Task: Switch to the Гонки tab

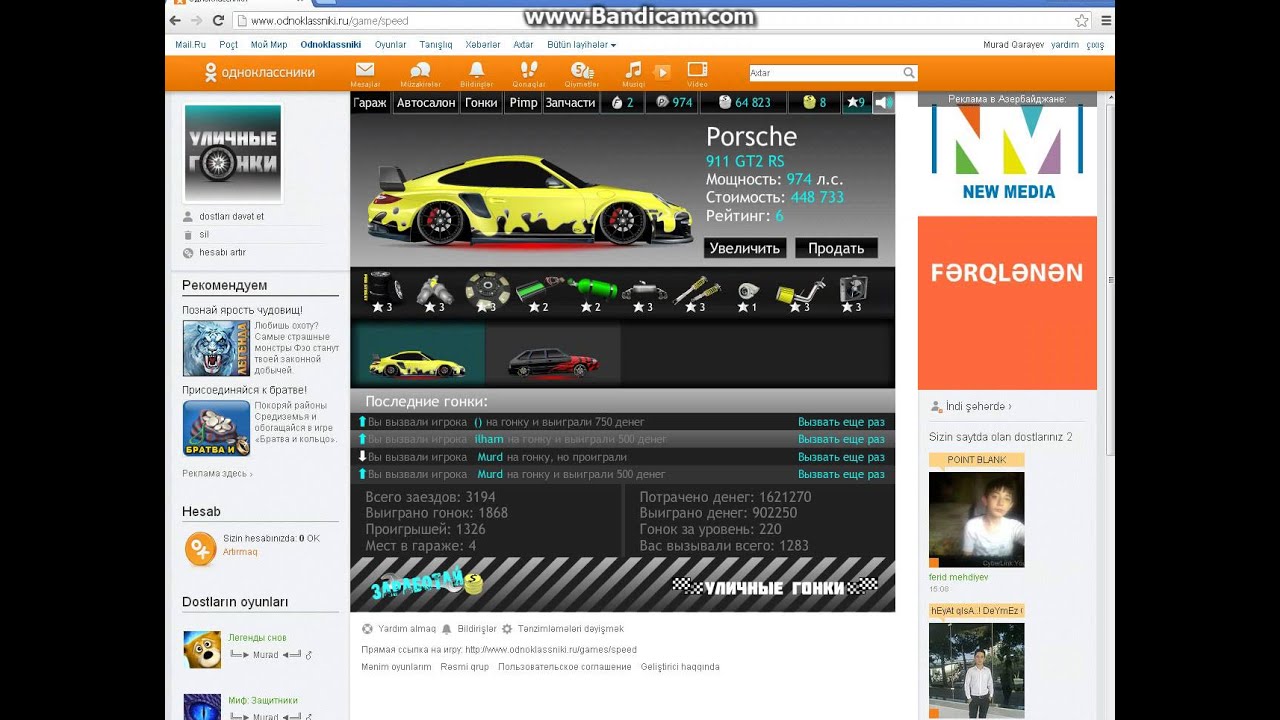Action: coord(481,102)
